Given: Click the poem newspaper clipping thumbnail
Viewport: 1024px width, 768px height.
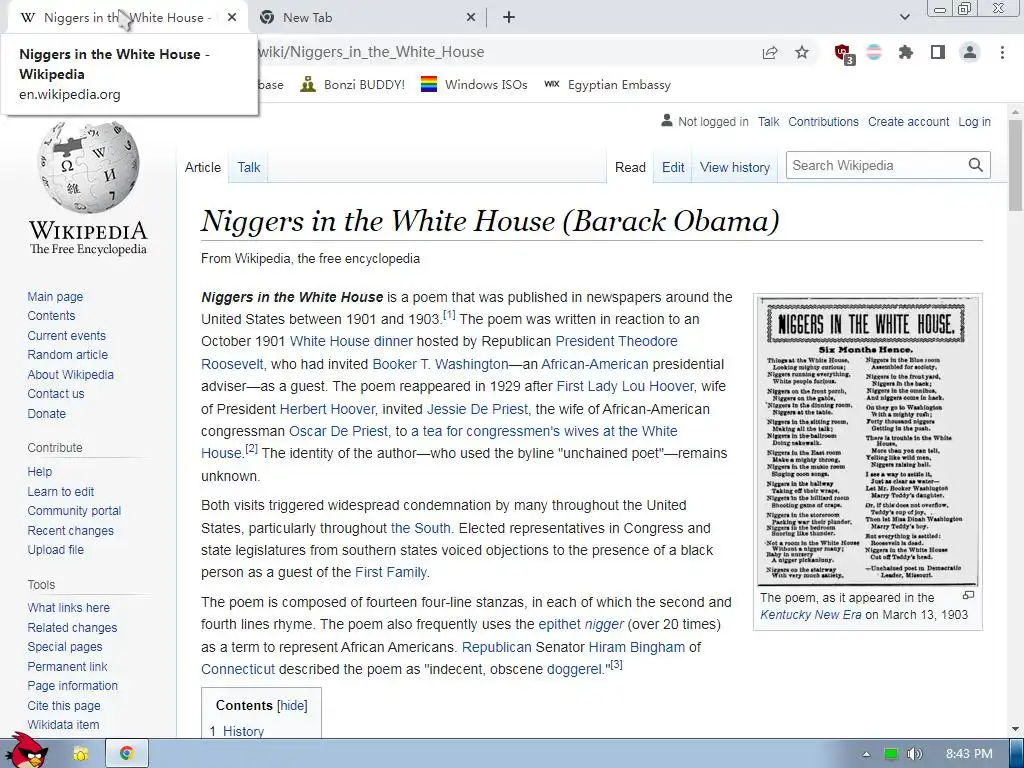Looking at the screenshot, I should click(868, 441).
